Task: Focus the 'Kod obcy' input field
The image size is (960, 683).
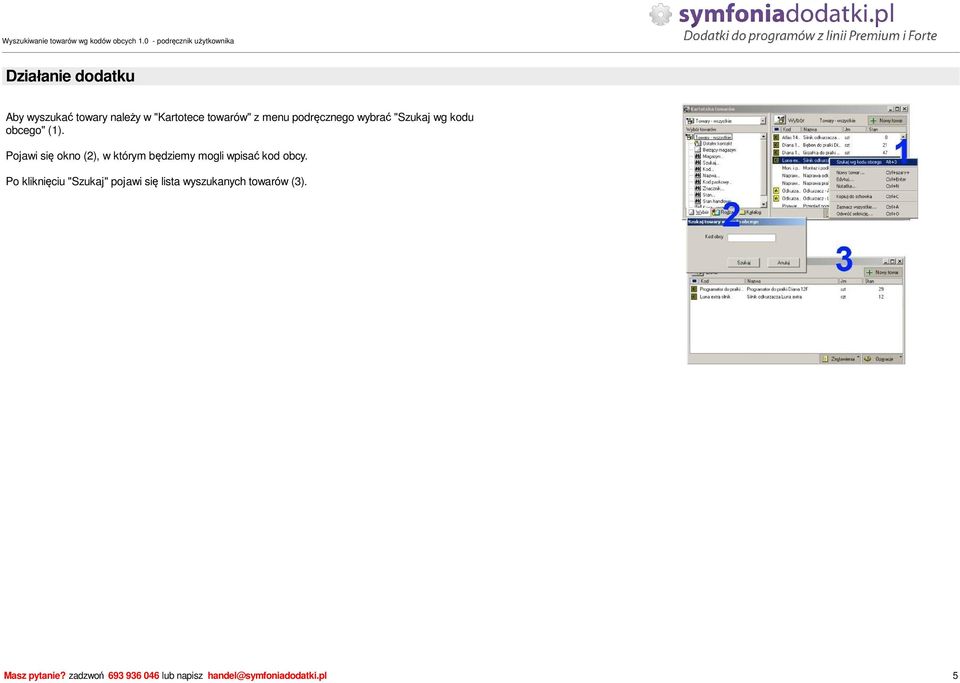Action: pyautogui.click(x=751, y=237)
